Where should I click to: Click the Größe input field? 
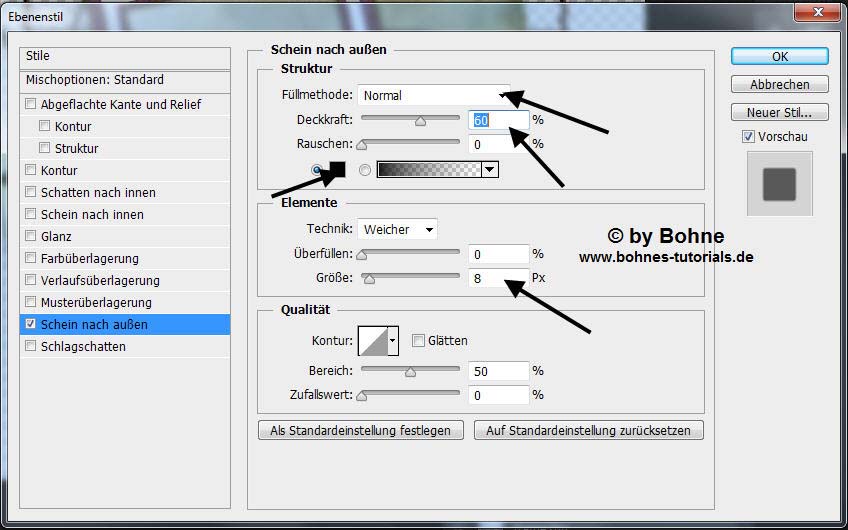(x=499, y=279)
